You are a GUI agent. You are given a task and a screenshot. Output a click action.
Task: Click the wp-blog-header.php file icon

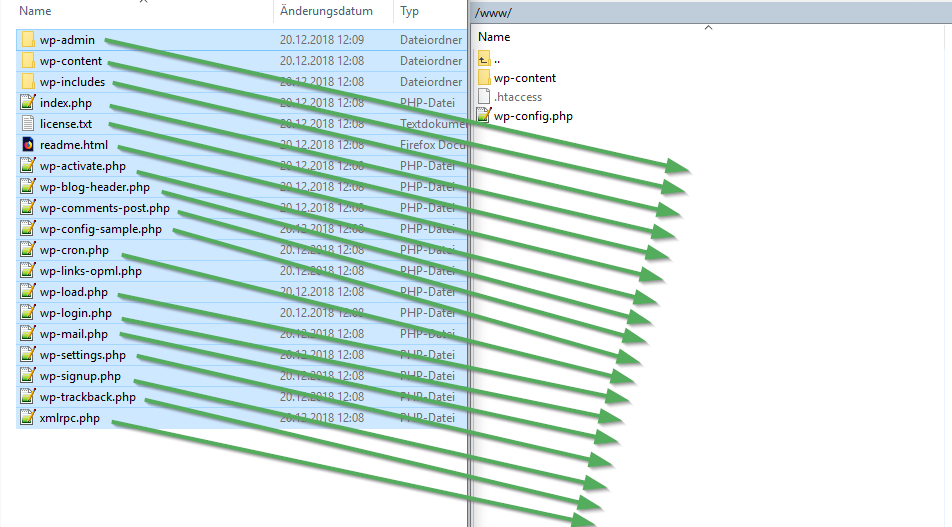[28, 186]
